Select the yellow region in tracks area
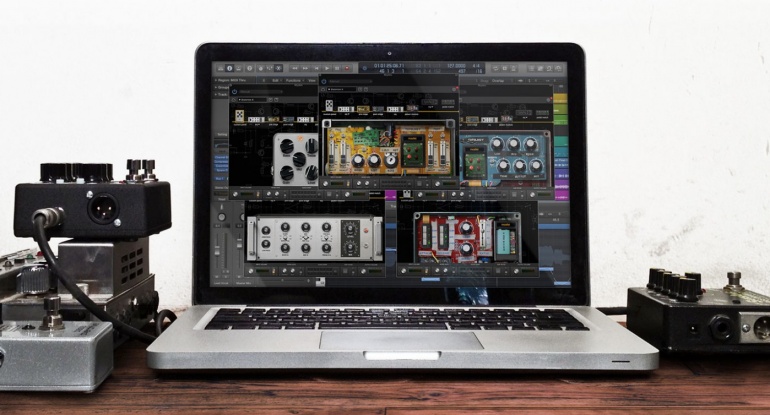This screenshot has height=415, width=770. [560, 98]
